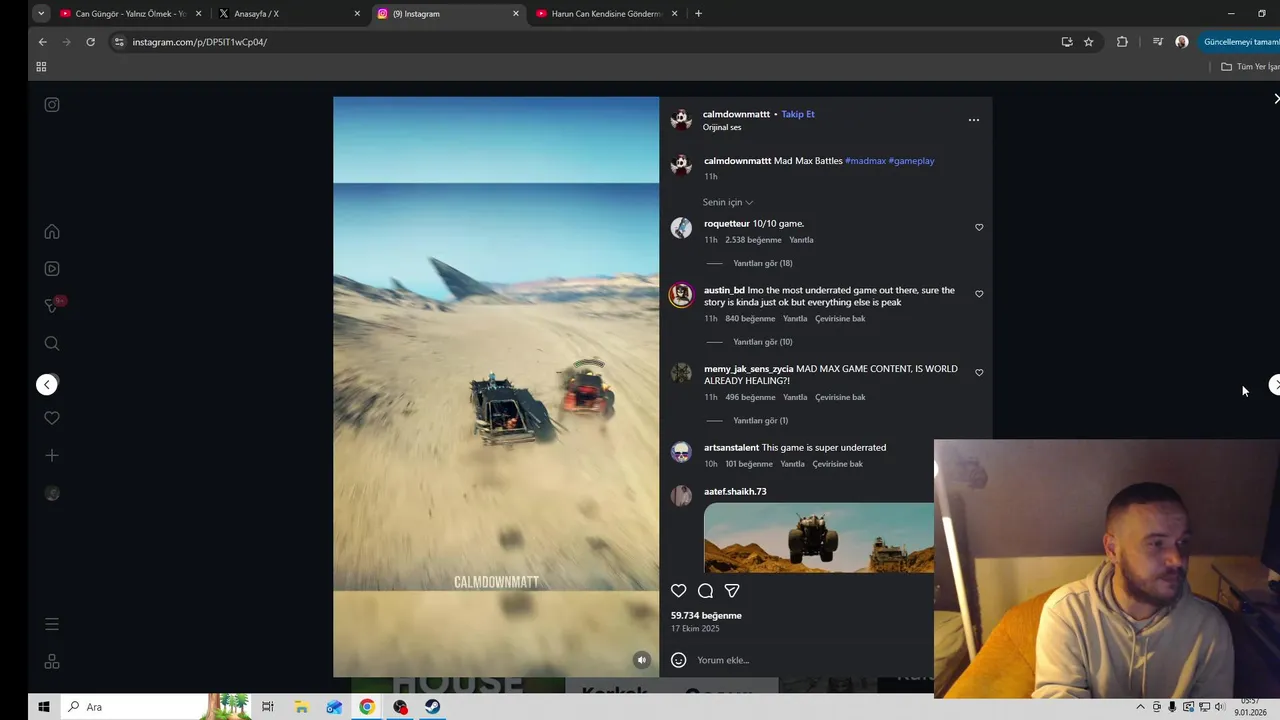Open Chrome profile avatar

(1182, 42)
